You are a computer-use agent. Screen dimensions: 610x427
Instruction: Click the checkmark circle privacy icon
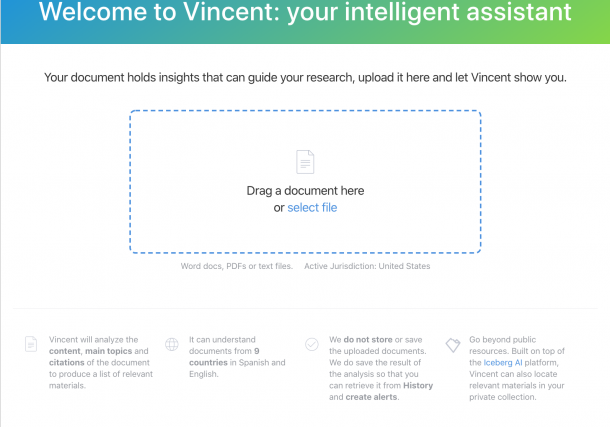(312, 344)
